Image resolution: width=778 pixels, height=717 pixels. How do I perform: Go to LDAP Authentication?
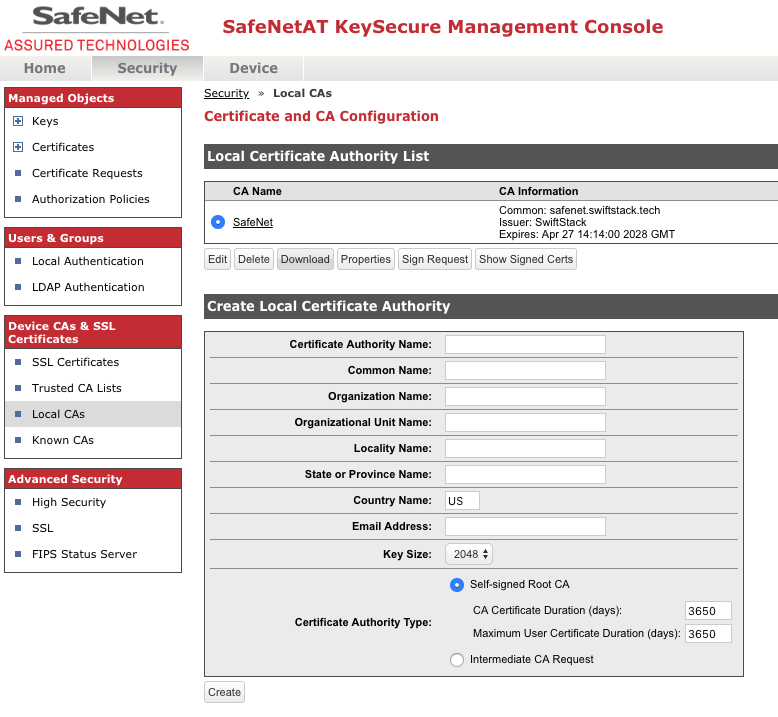point(88,287)
